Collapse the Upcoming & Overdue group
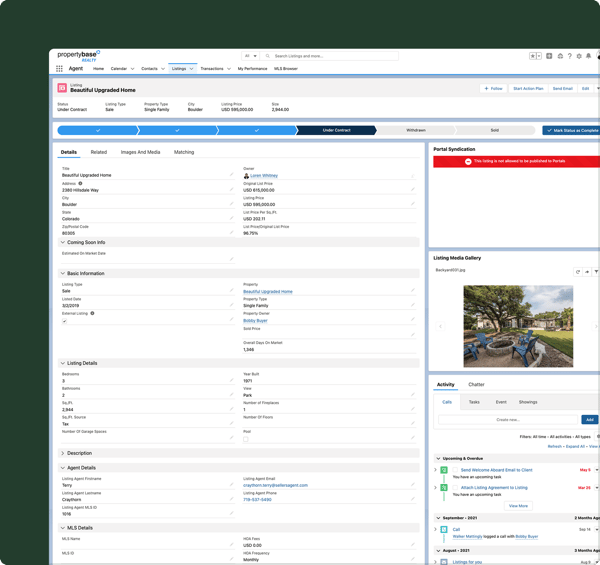The width and height of the screenshot is (600, 565). [439, 458]
